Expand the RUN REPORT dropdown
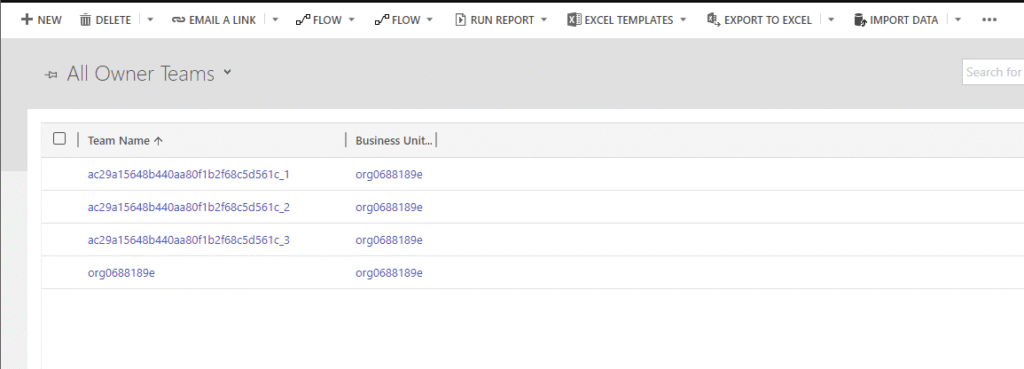This screenshot has width=1024, height=369. (544, 20)
